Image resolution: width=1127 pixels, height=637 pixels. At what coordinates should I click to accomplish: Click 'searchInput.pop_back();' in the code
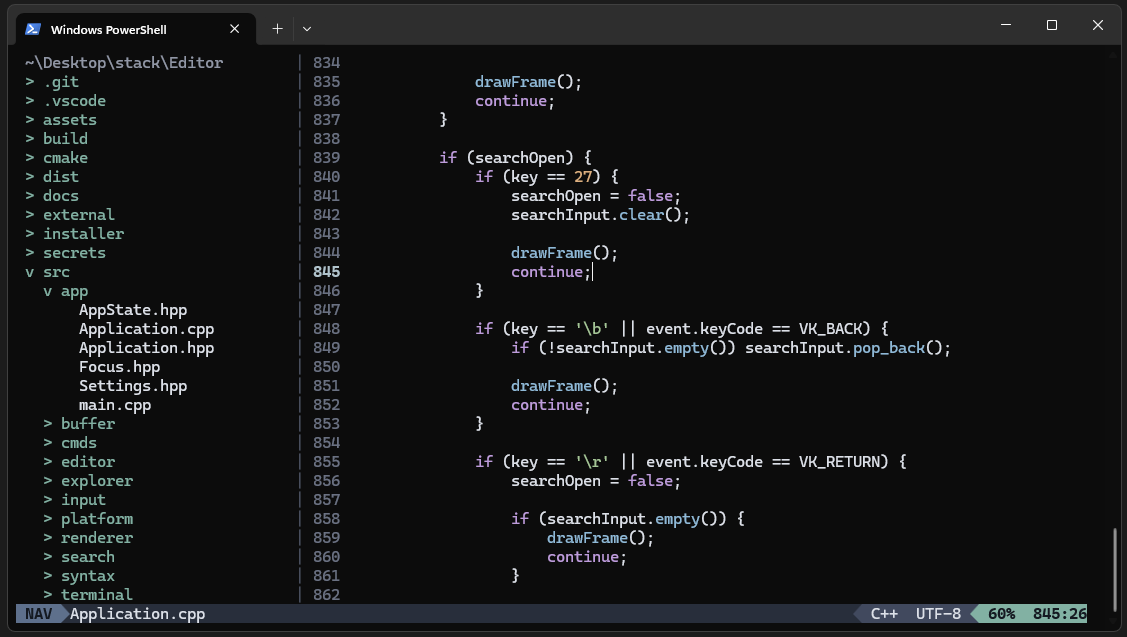(x=848, y=348)
